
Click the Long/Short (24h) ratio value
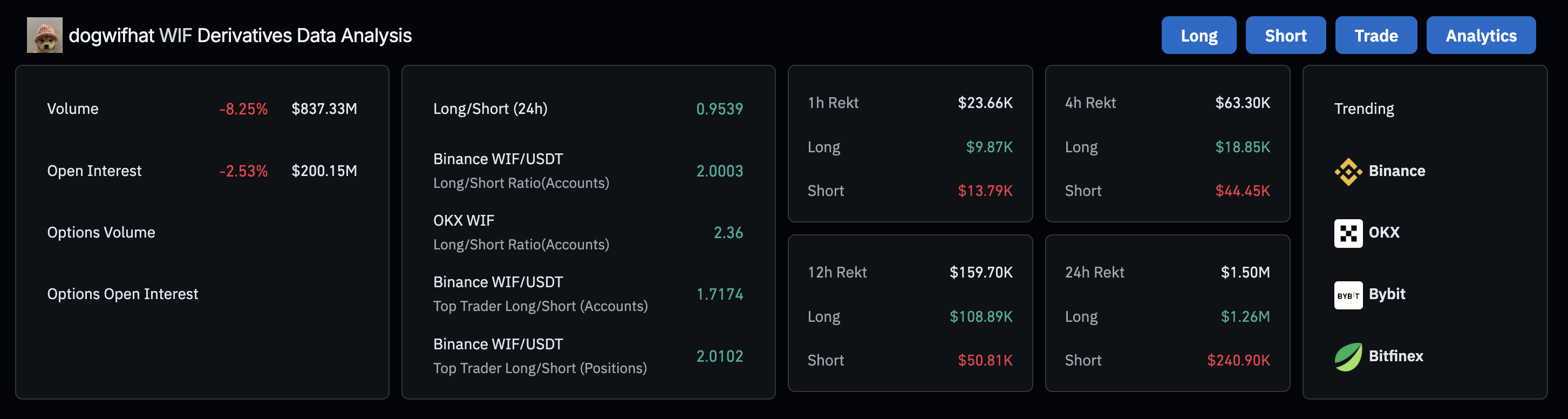pos(719,109)
